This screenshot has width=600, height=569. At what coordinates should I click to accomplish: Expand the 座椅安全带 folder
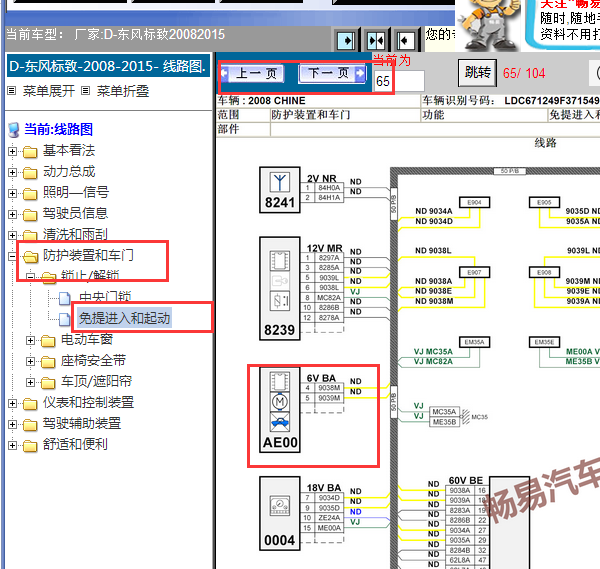31,361
